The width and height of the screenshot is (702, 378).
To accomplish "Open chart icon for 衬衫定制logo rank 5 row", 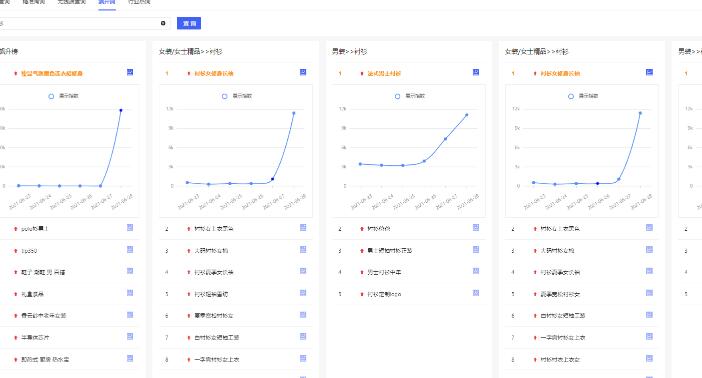I will click(476, 293).
